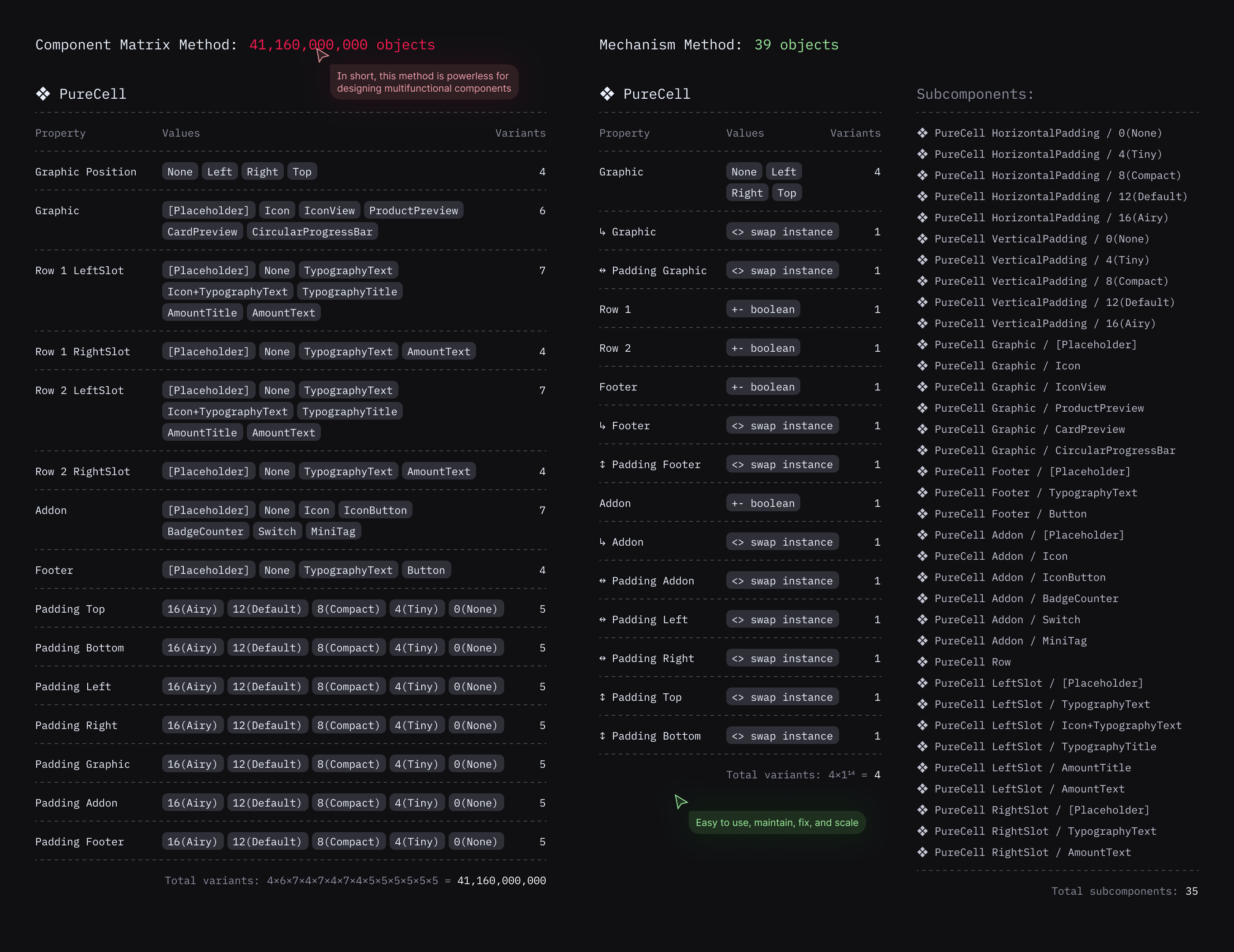
Task: Click the BadgeCounter value tag in Addon
Action: 205,531
